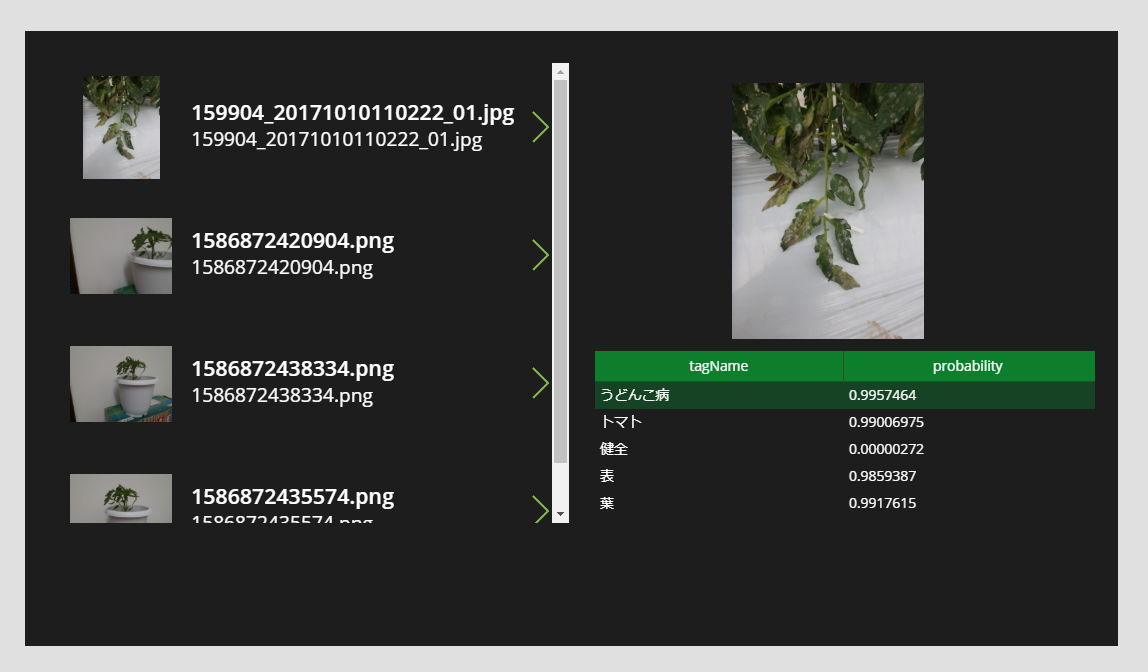Open chevron arrow for 1586872420904.png

click(x=540, y=255)
